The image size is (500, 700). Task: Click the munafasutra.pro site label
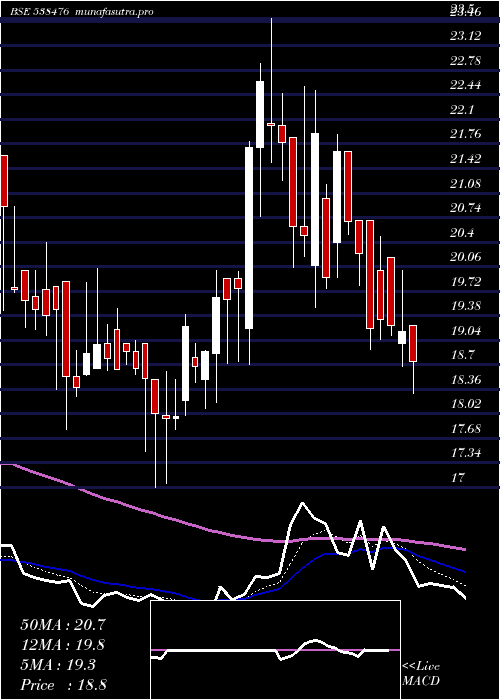point(115,12)
